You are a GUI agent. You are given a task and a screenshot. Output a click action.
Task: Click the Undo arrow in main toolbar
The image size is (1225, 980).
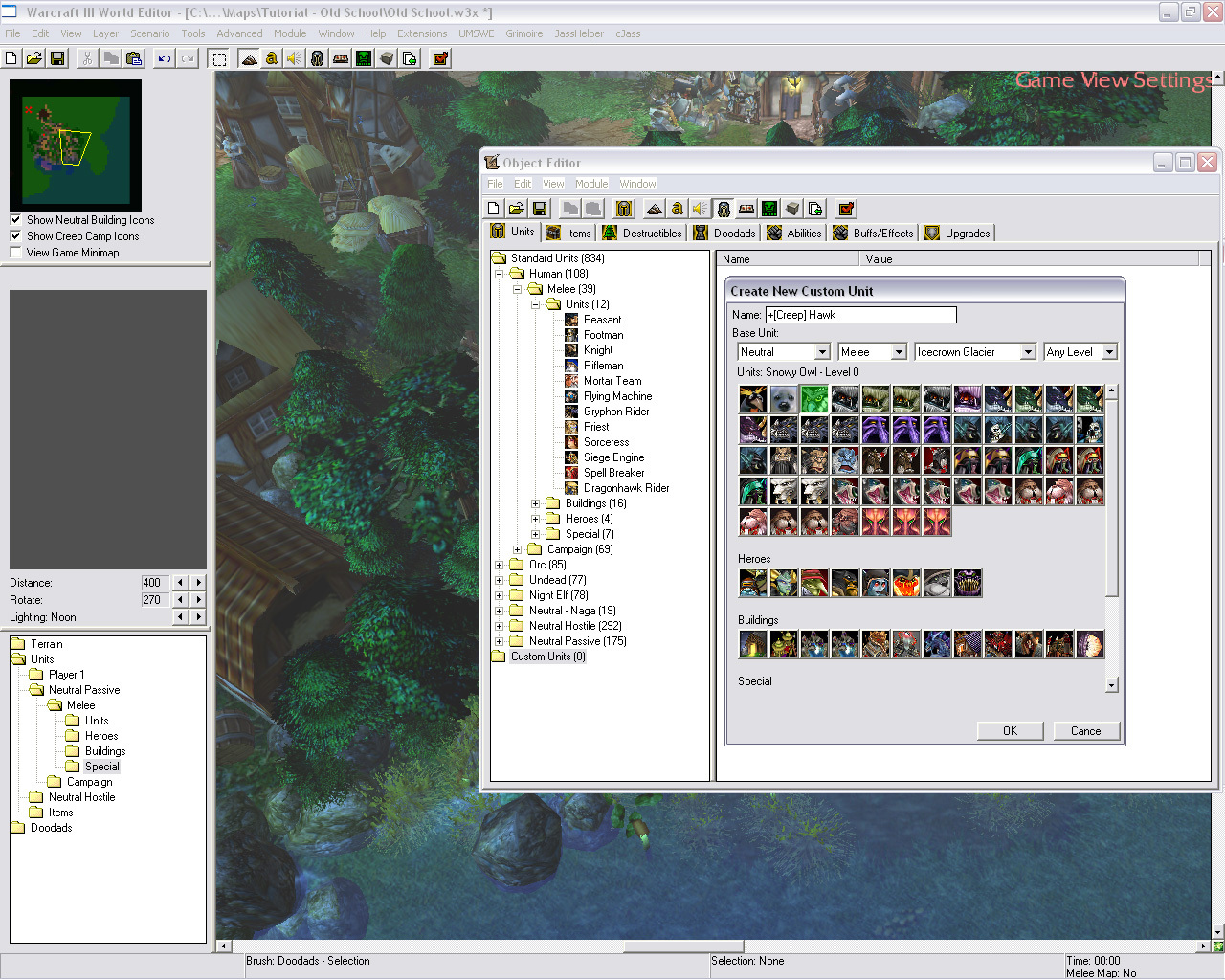click(165, 58)
